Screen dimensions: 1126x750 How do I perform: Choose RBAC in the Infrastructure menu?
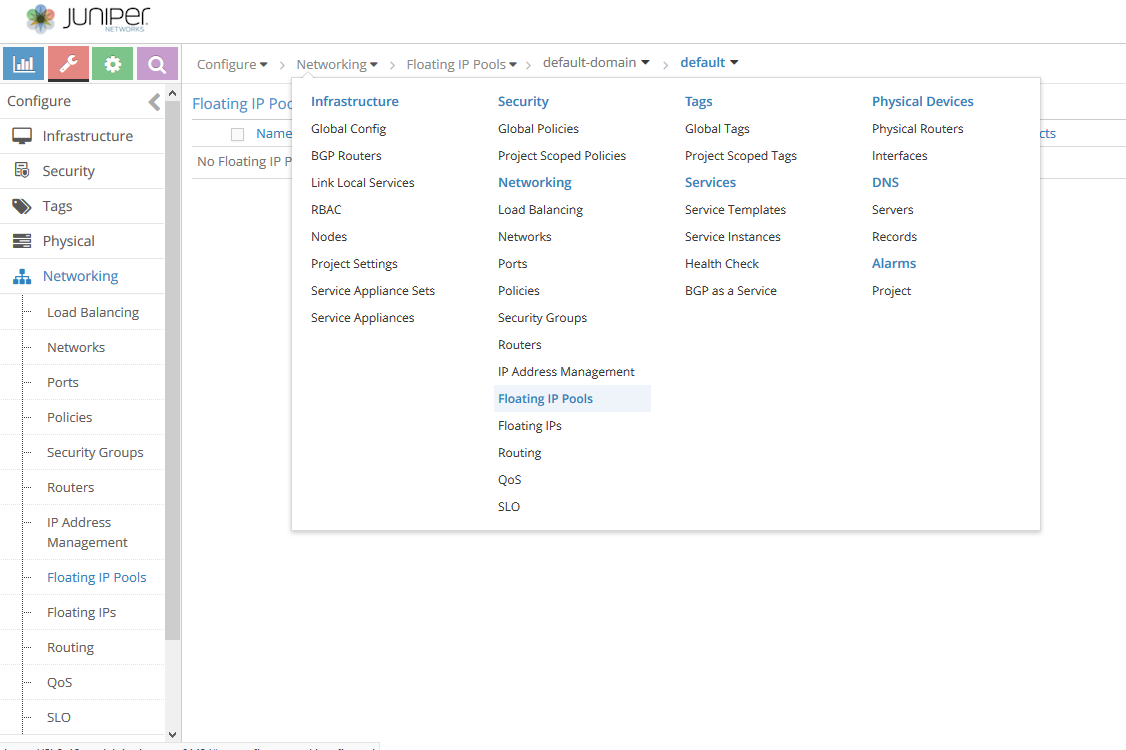tap(326, 210)
